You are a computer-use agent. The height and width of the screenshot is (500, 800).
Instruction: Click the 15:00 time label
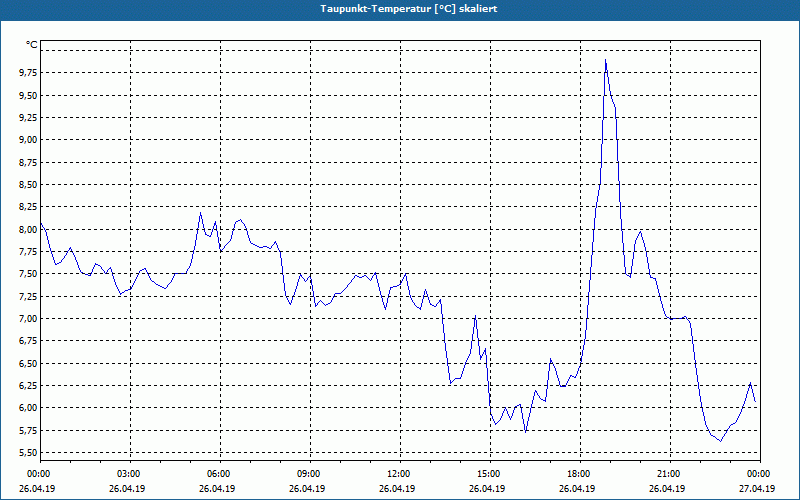pyautogui.click(x=488, y=474)
